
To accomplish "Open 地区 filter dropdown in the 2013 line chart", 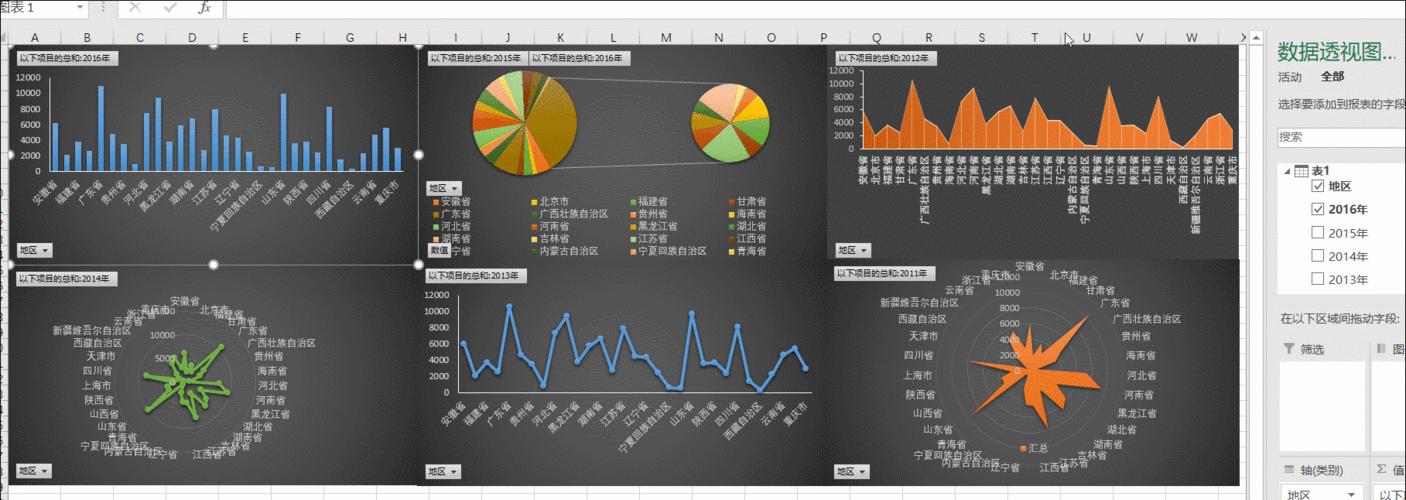I will 444,471.
